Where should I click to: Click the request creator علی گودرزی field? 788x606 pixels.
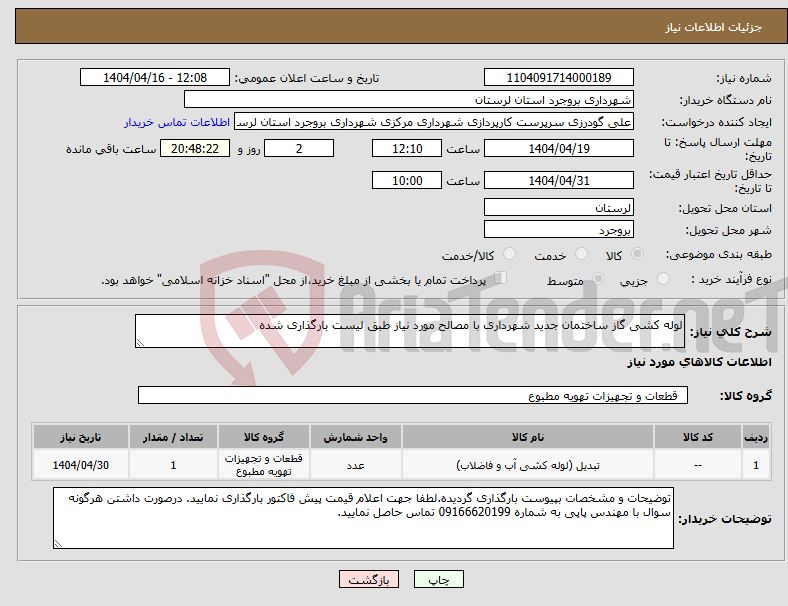coord(434,122)
